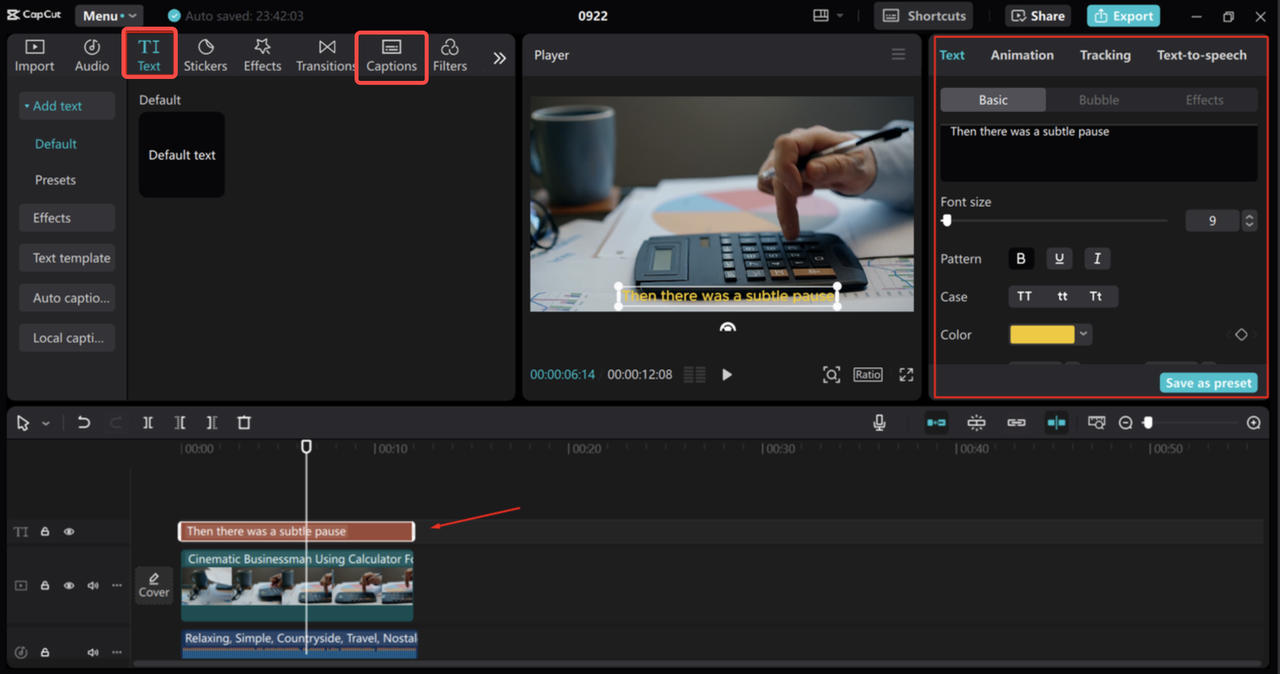Mute the video track audio

click(93, 586)
